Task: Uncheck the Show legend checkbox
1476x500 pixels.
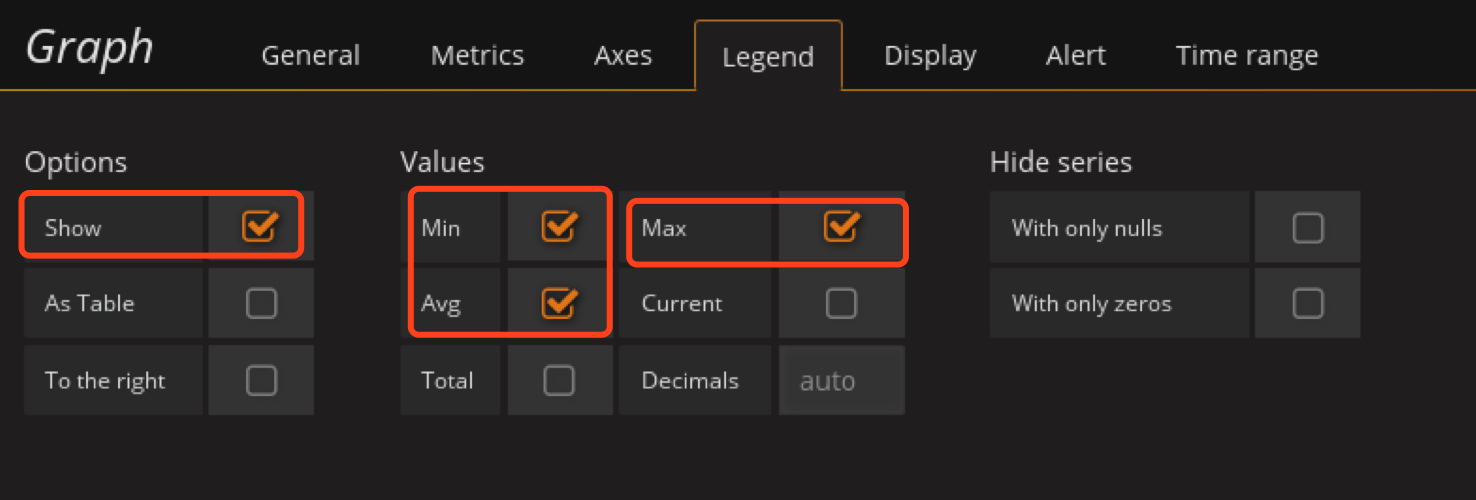Action: [x=259, y=227]
